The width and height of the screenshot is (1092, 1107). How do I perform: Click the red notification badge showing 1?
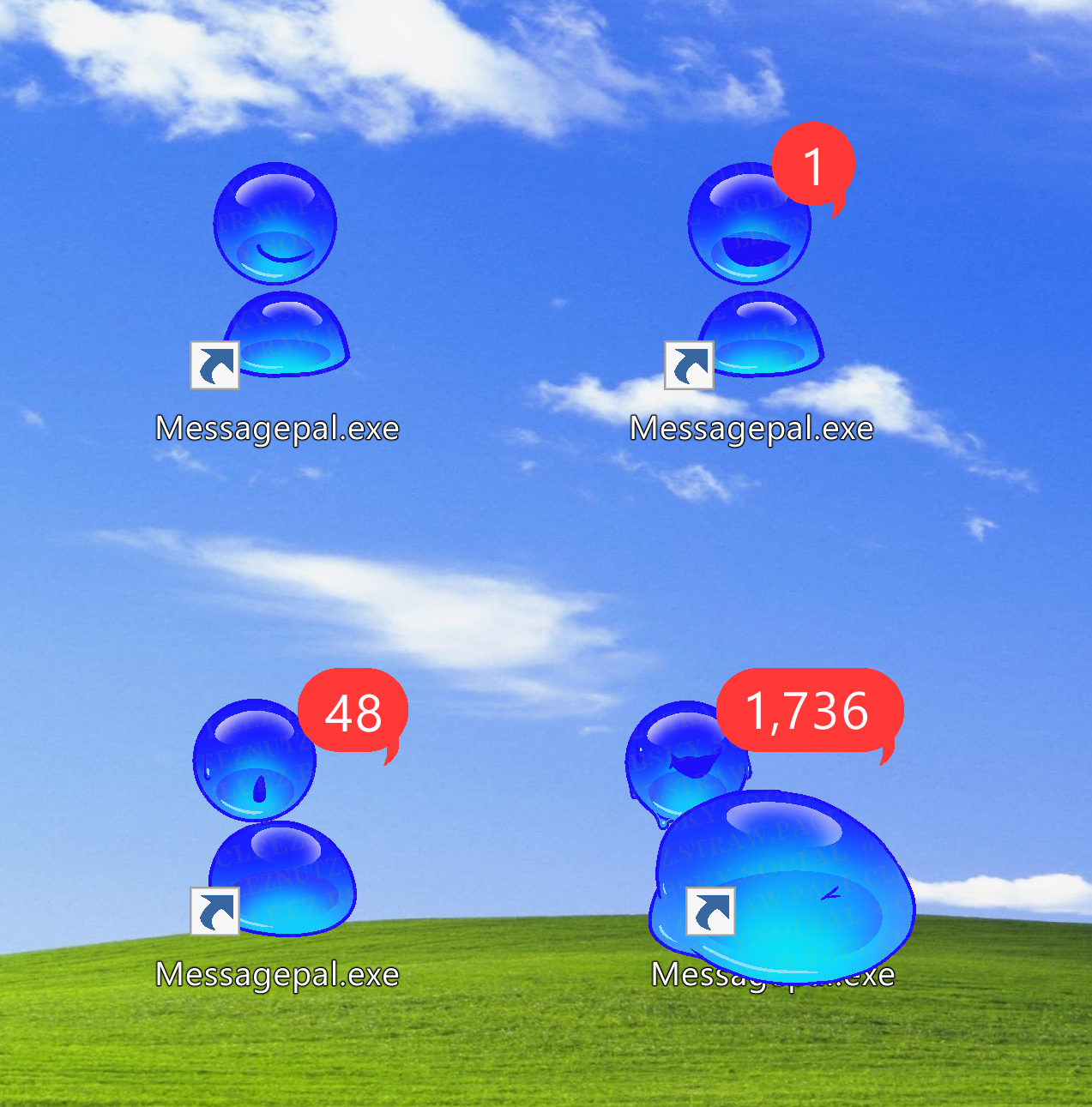tap(813, 168)
